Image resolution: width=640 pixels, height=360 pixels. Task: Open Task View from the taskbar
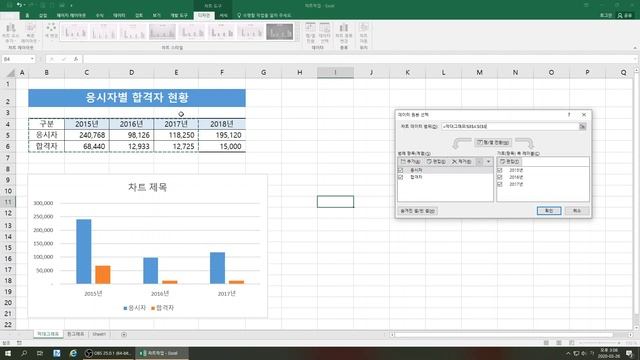[x=40, y=353]
